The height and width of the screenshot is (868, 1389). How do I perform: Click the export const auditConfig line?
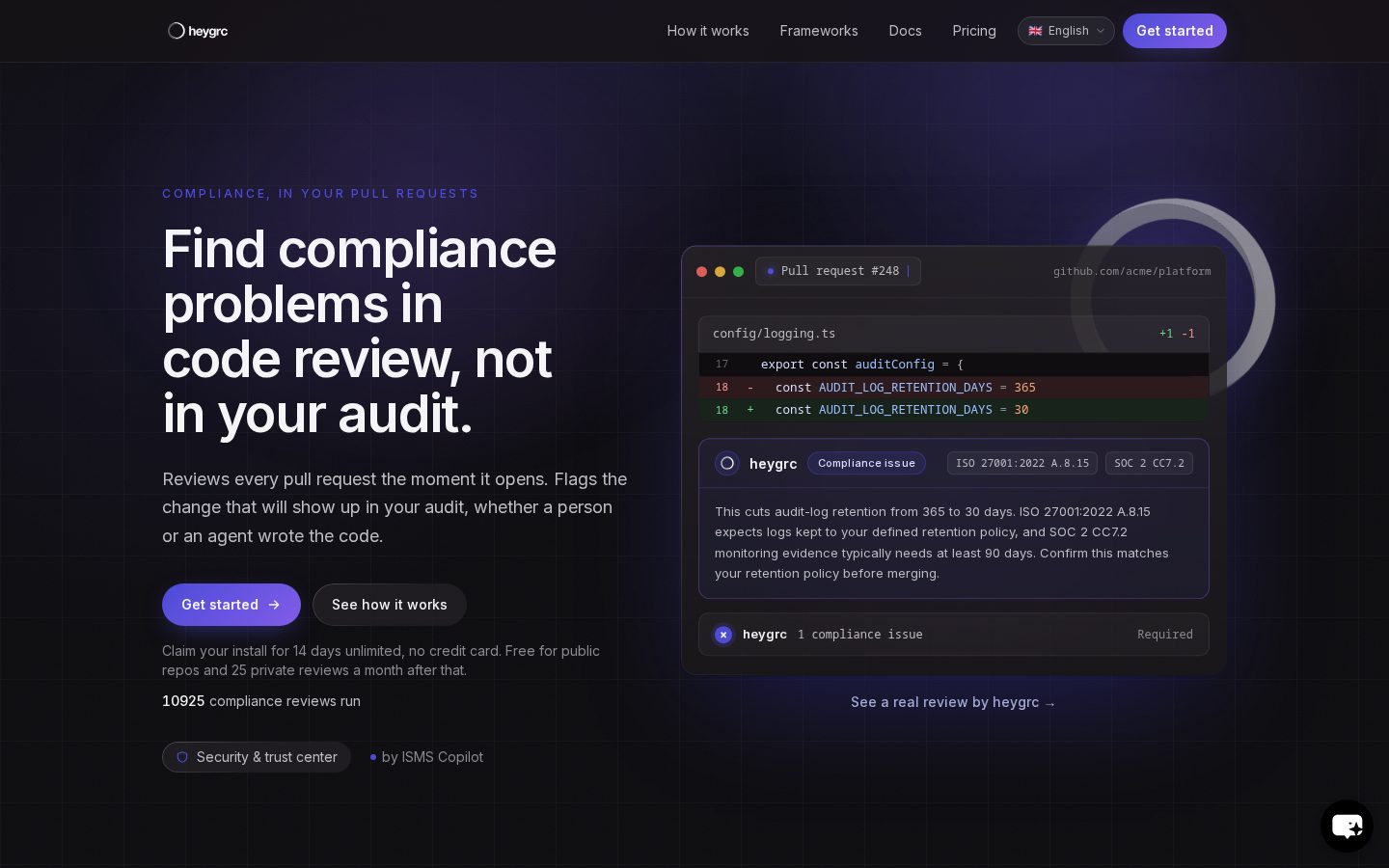pyautogui.click(x=954, y=365)
